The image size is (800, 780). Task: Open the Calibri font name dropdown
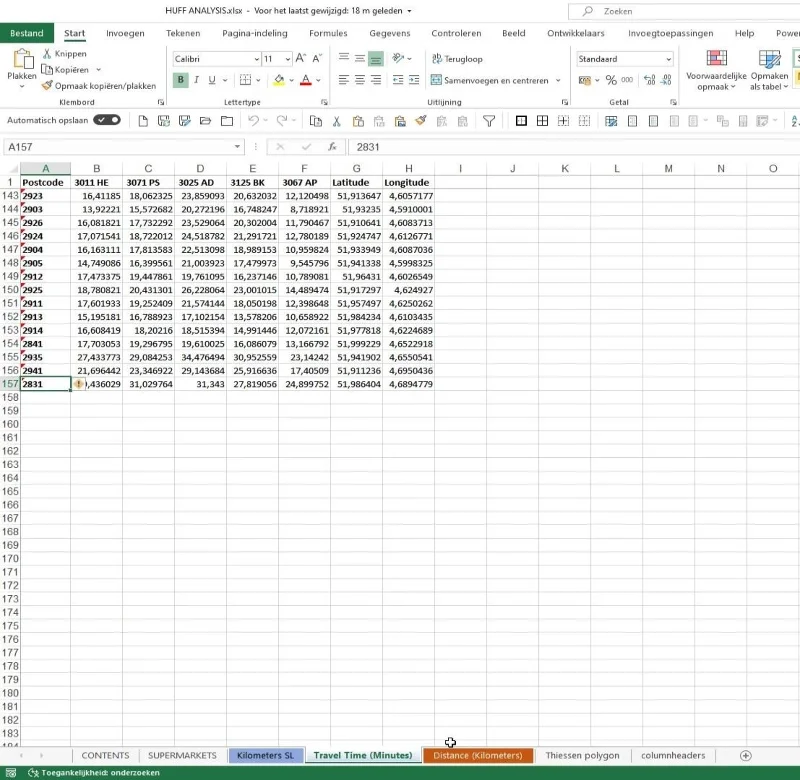click(x=257, y=59)
